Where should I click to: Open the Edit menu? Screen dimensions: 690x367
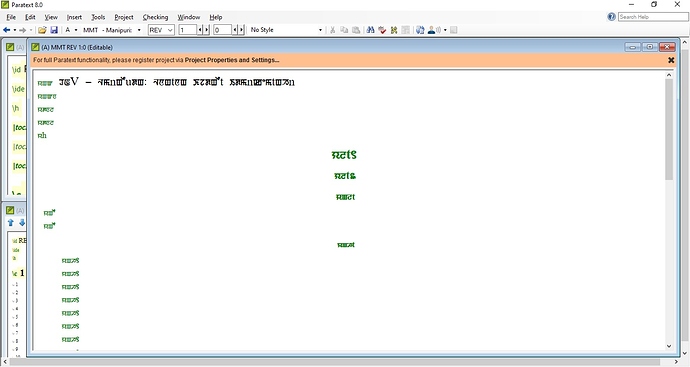pos(30,17)
